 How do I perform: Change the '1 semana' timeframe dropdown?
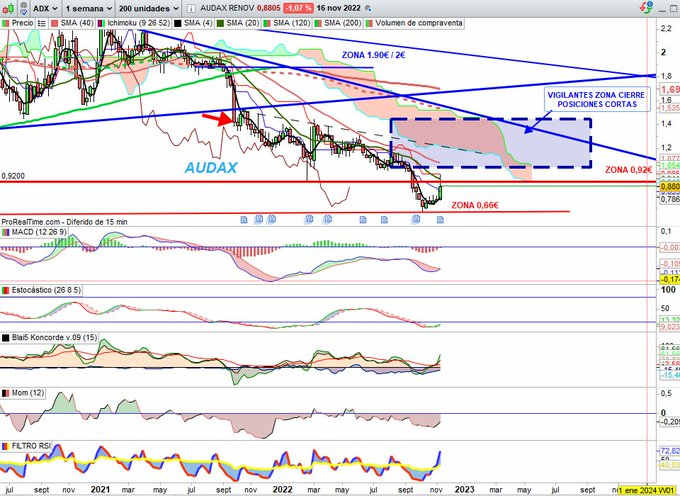(88, 8)
